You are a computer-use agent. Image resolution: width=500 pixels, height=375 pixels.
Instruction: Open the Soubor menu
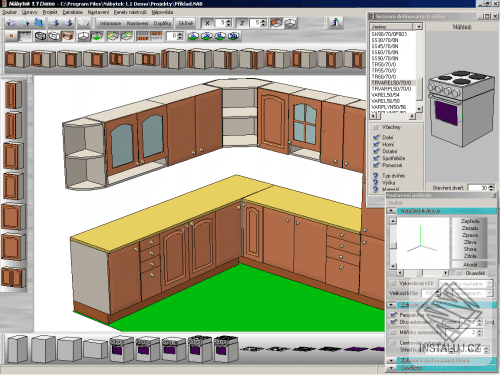[9, 12]
